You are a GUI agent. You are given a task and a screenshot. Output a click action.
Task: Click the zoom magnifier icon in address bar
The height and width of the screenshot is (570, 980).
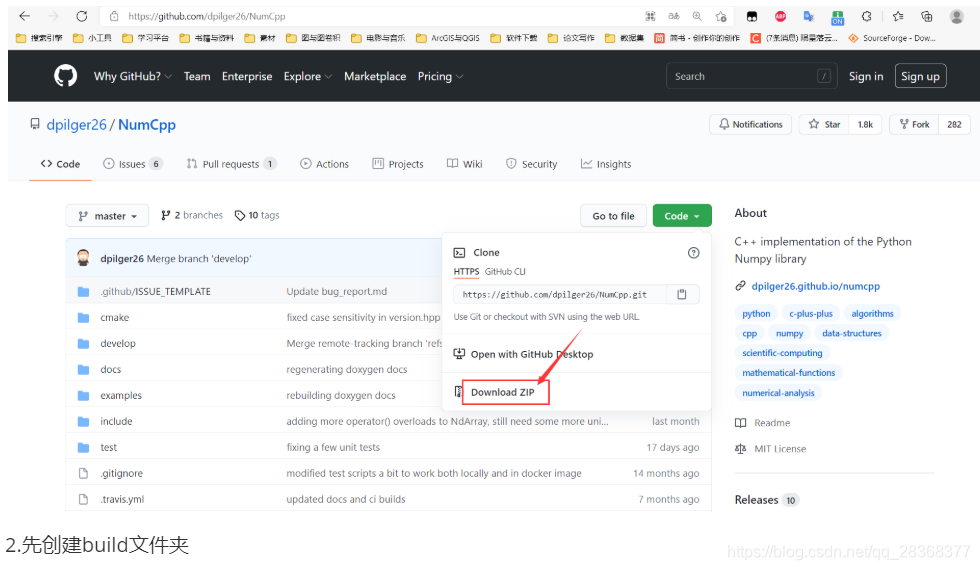click(697, 16)
